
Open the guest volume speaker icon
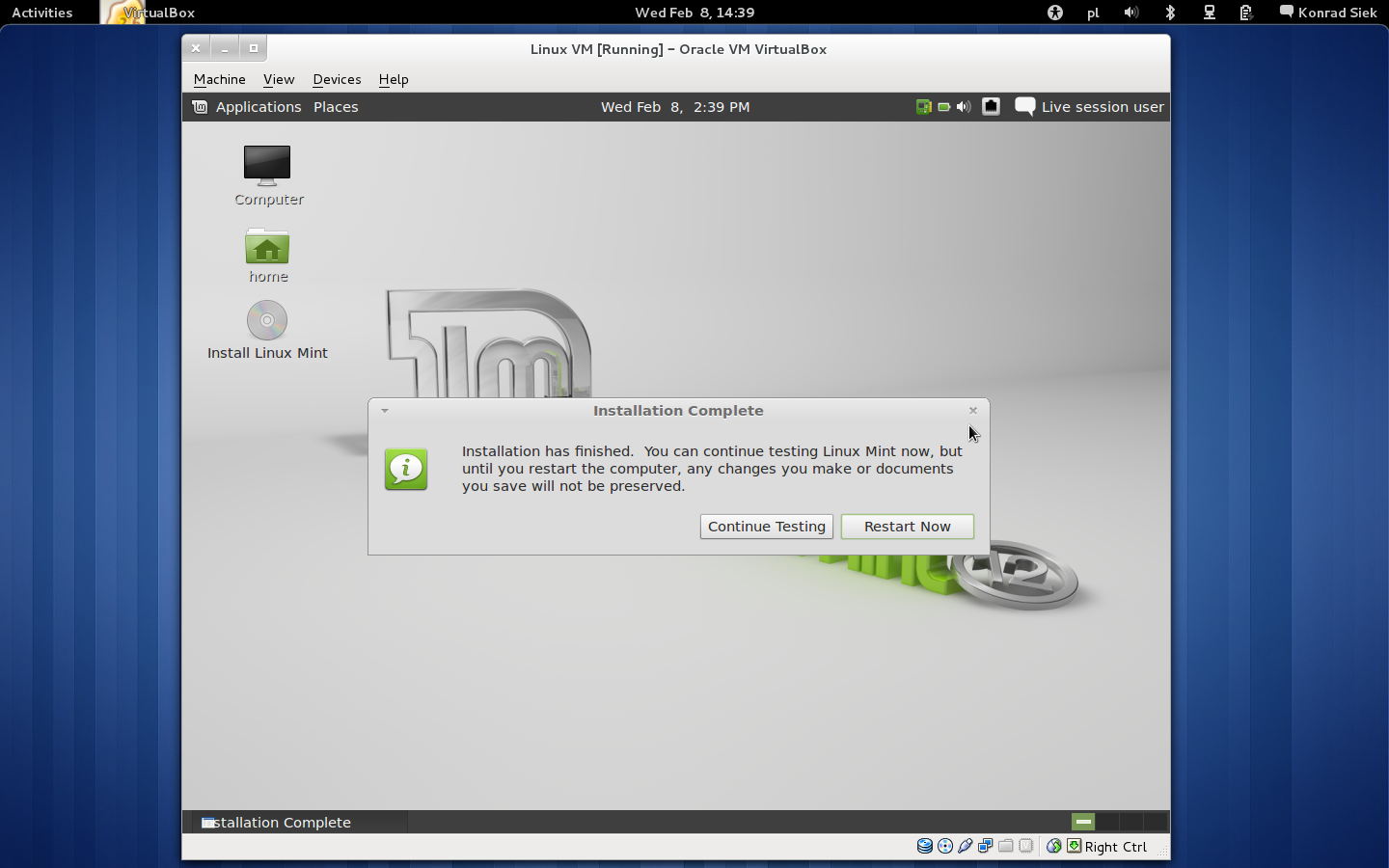964,107
